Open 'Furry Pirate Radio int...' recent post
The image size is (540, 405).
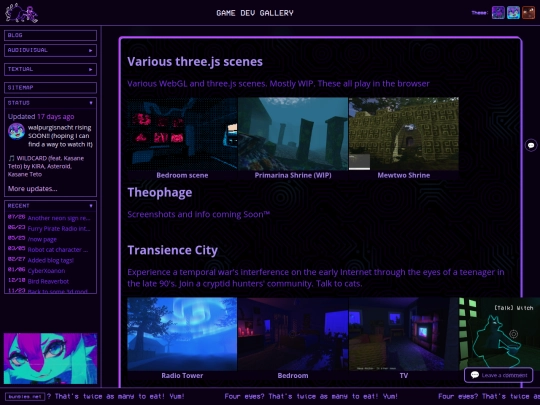tap(59, 229)
